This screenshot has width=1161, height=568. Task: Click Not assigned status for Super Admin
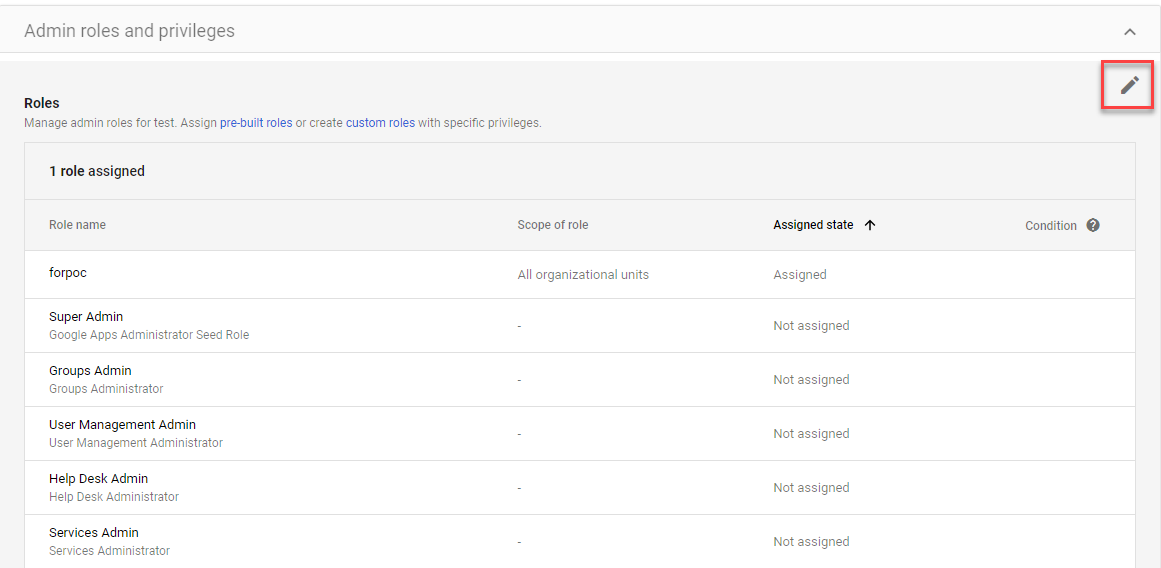(811, 326)
